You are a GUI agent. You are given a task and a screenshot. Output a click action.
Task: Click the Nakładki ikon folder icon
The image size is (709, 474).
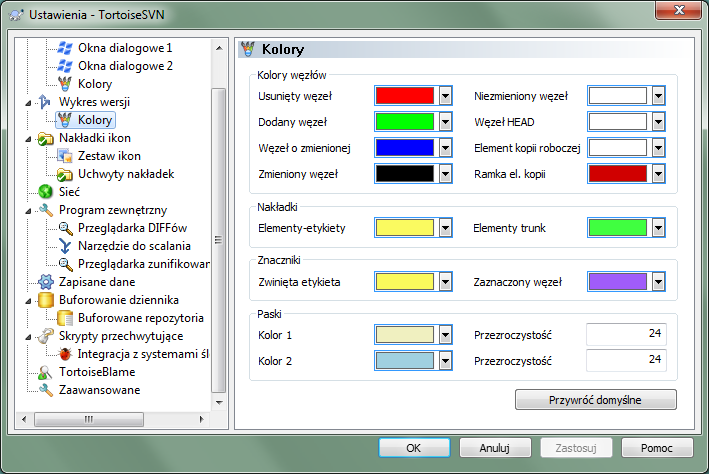45,138
